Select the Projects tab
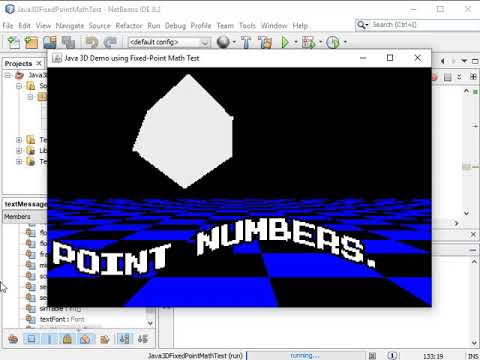Viewport: 480px width, 360px height. tap(18, 63)
